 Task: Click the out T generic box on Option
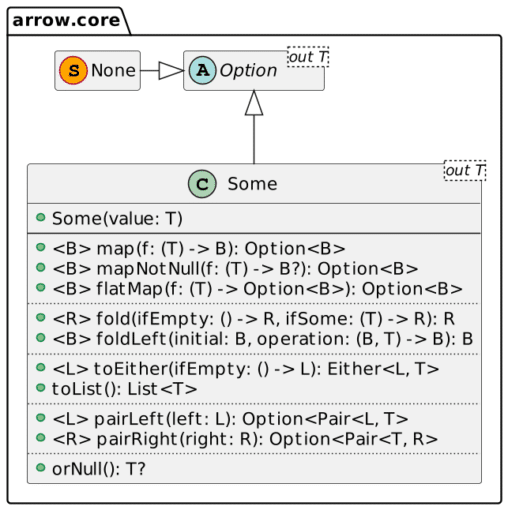pos(308,57)
